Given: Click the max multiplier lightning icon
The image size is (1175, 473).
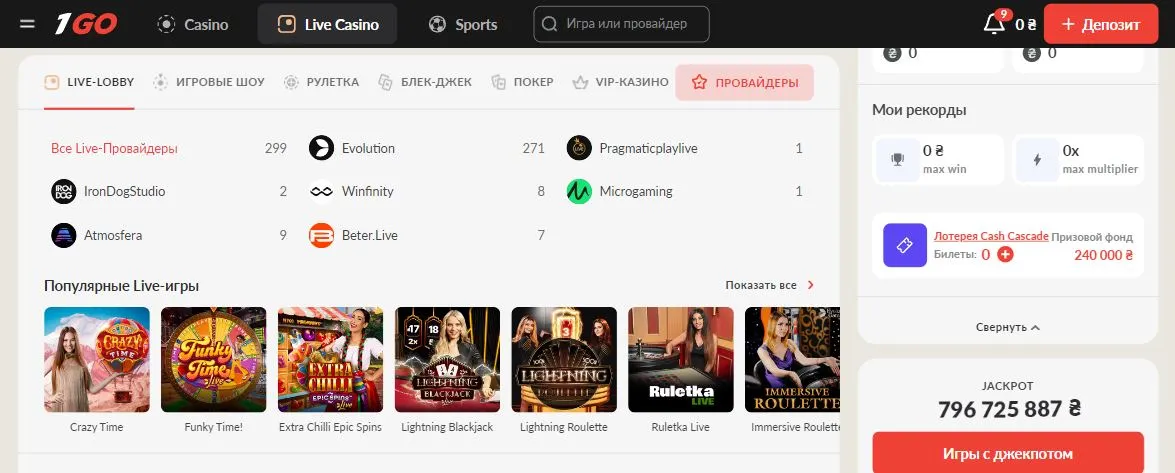Looking at the screenshot, I should click(x=1037, y=160).
